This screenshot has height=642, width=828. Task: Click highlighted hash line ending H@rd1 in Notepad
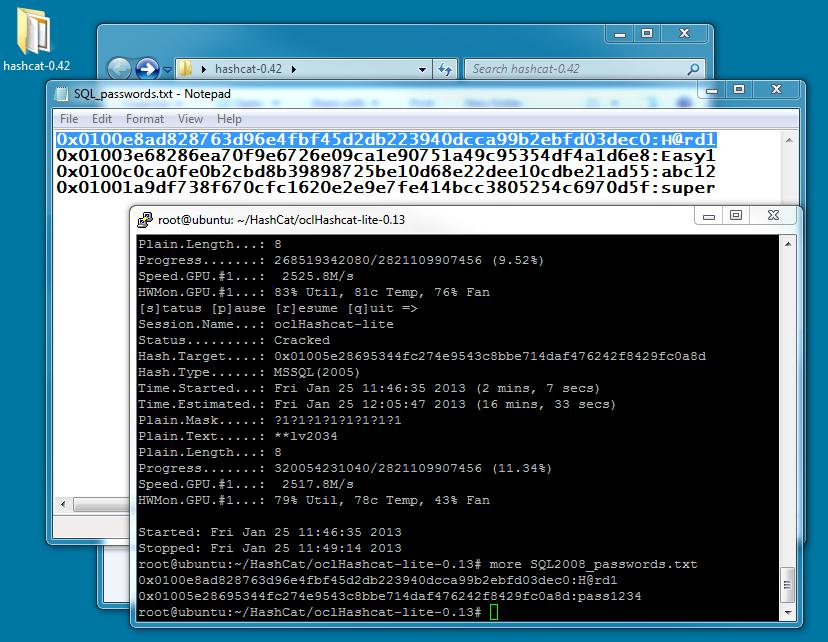point(386,139)
